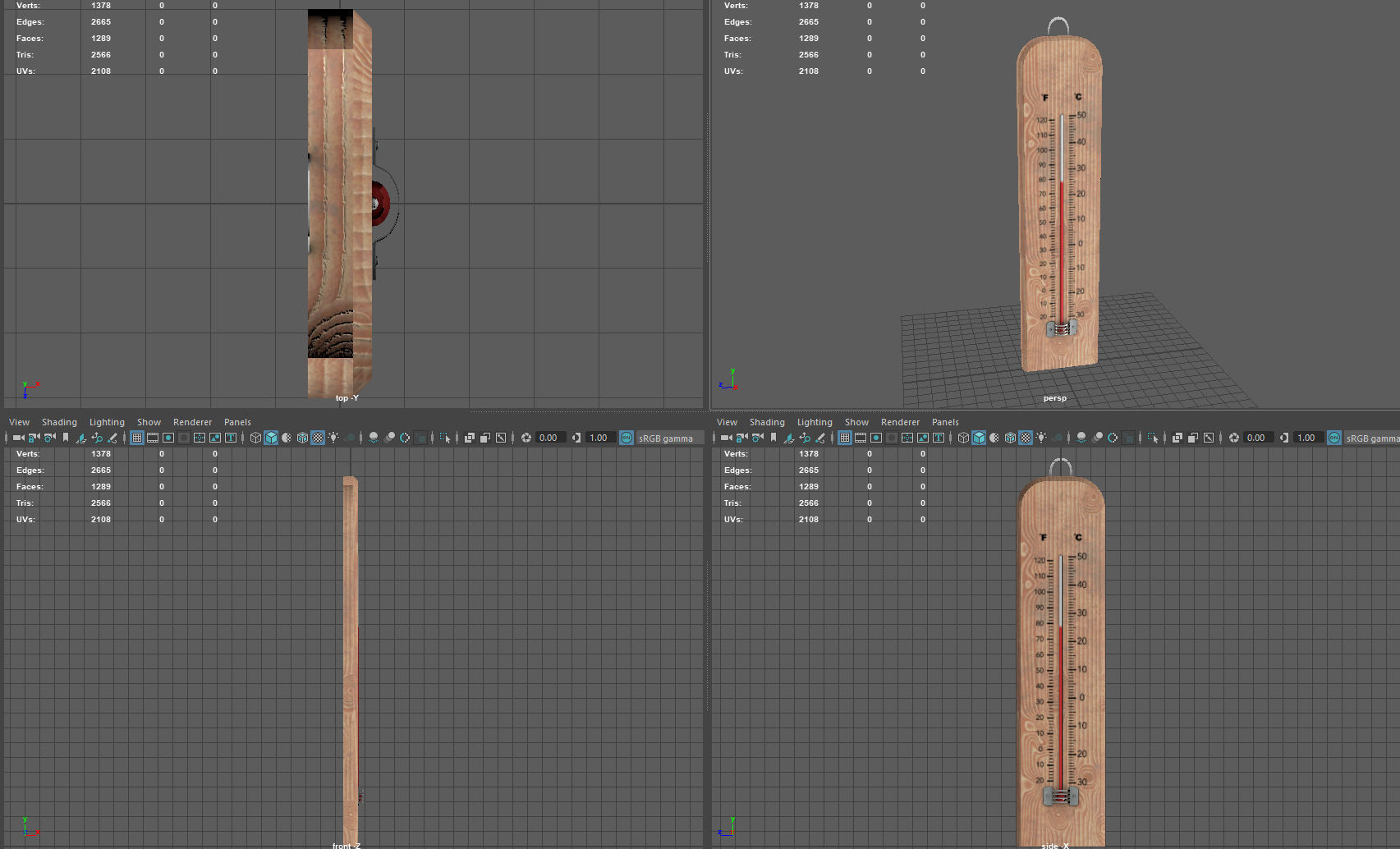Image resolution: width=1400 pixels, height=849 pixels.
Task: Click gamma value 1.00 field in front panel
Action: [599, 438]
